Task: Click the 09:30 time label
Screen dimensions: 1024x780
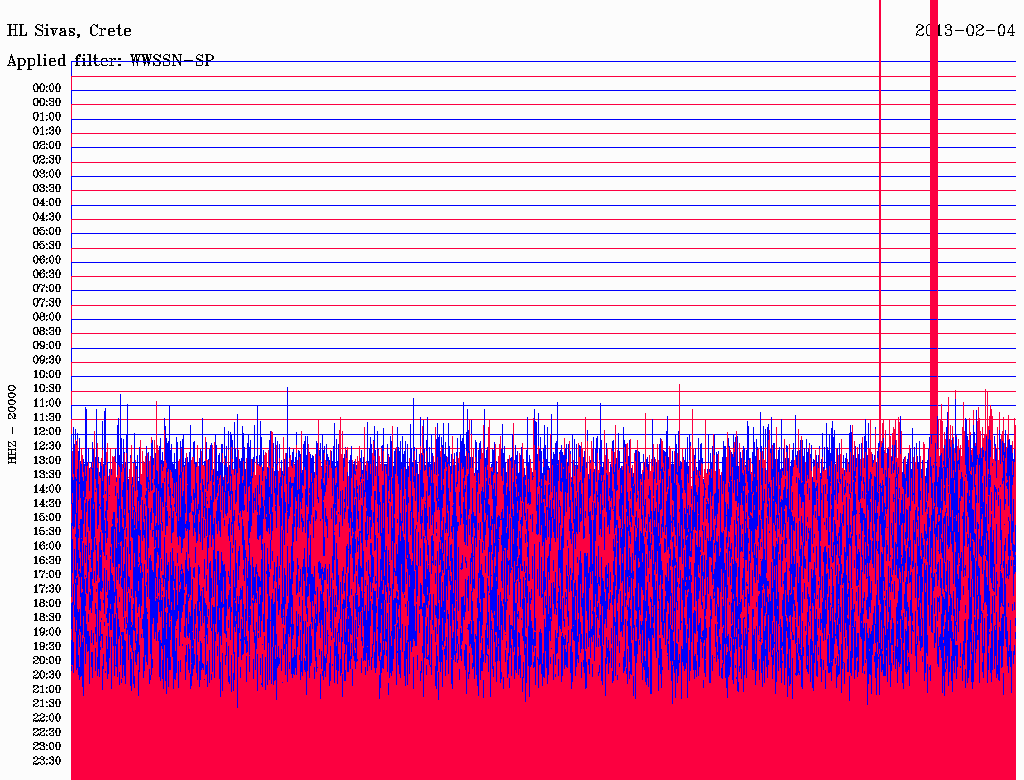Action: coord(47,360)
